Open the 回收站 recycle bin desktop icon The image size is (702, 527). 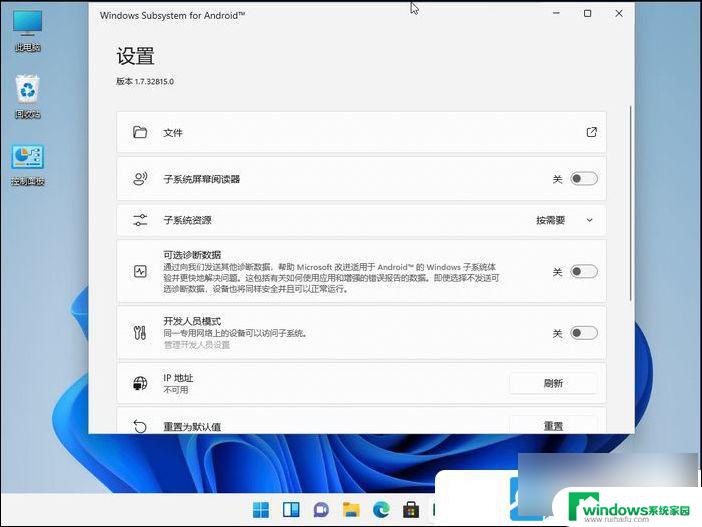[28, 96]
